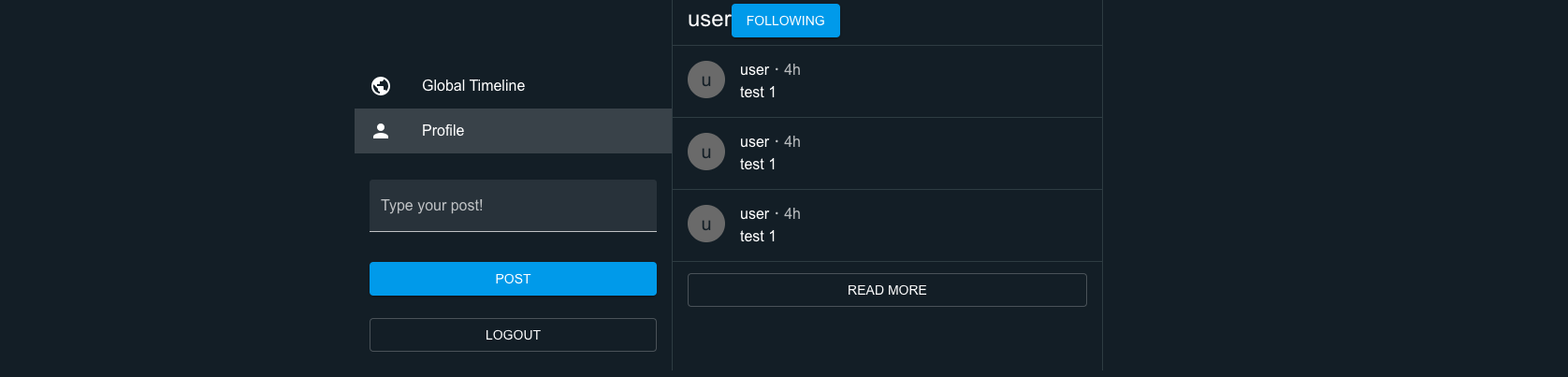Click the 4h timestamp on the second post
This screenshot has width=1568, height=377.
click(x=792, y=142)
